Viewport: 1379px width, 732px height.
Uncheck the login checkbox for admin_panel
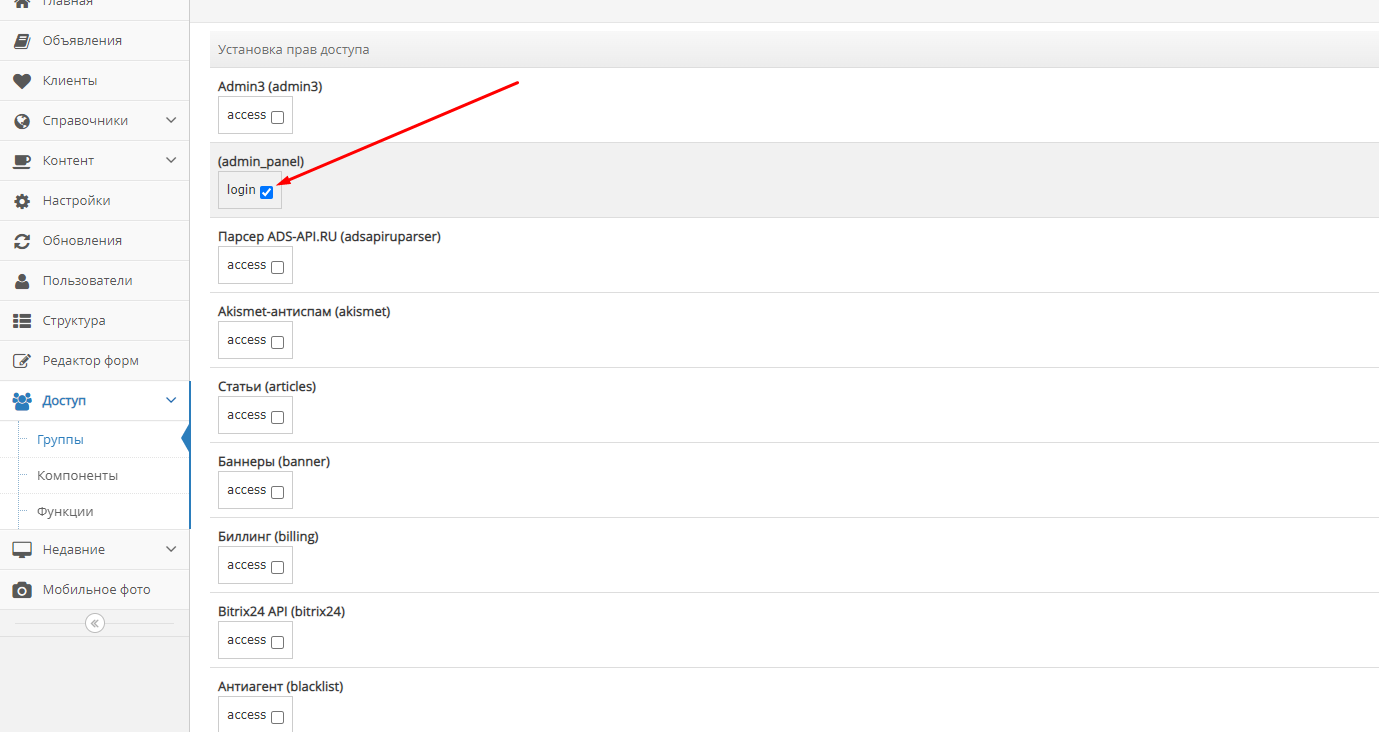tap(266, 192)
